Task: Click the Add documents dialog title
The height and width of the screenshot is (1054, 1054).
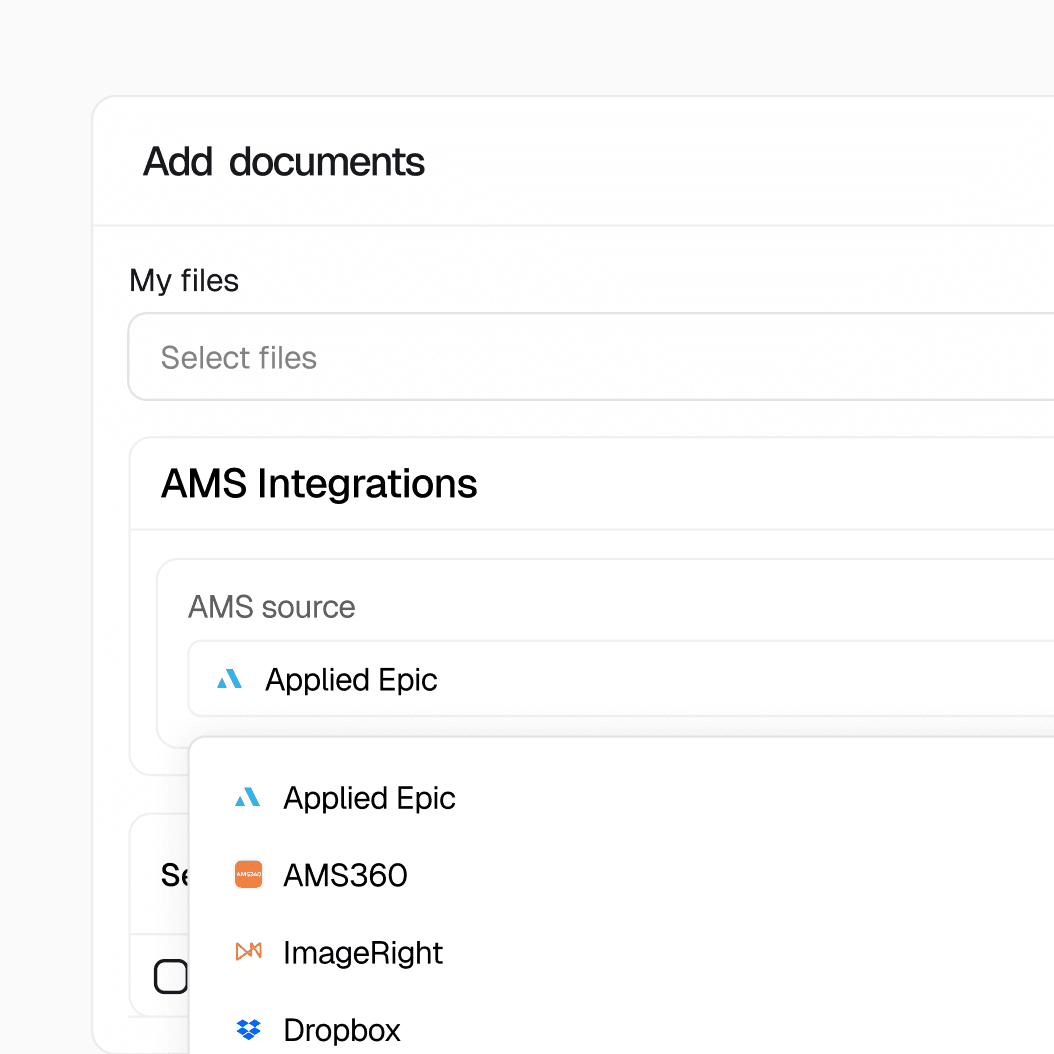Action: 284,162
